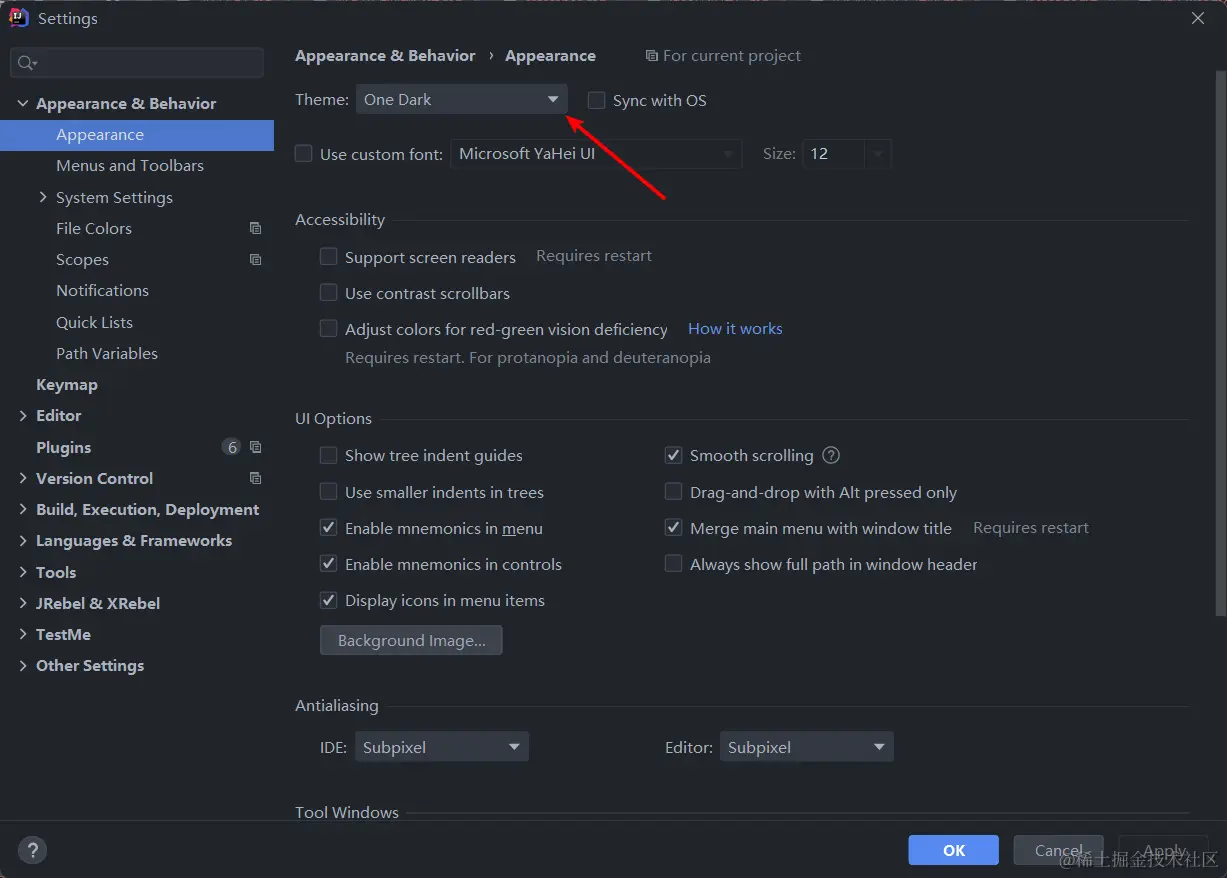Click the IntelliJ logo in title bar
1227x878 pixels.
[19, 18]
